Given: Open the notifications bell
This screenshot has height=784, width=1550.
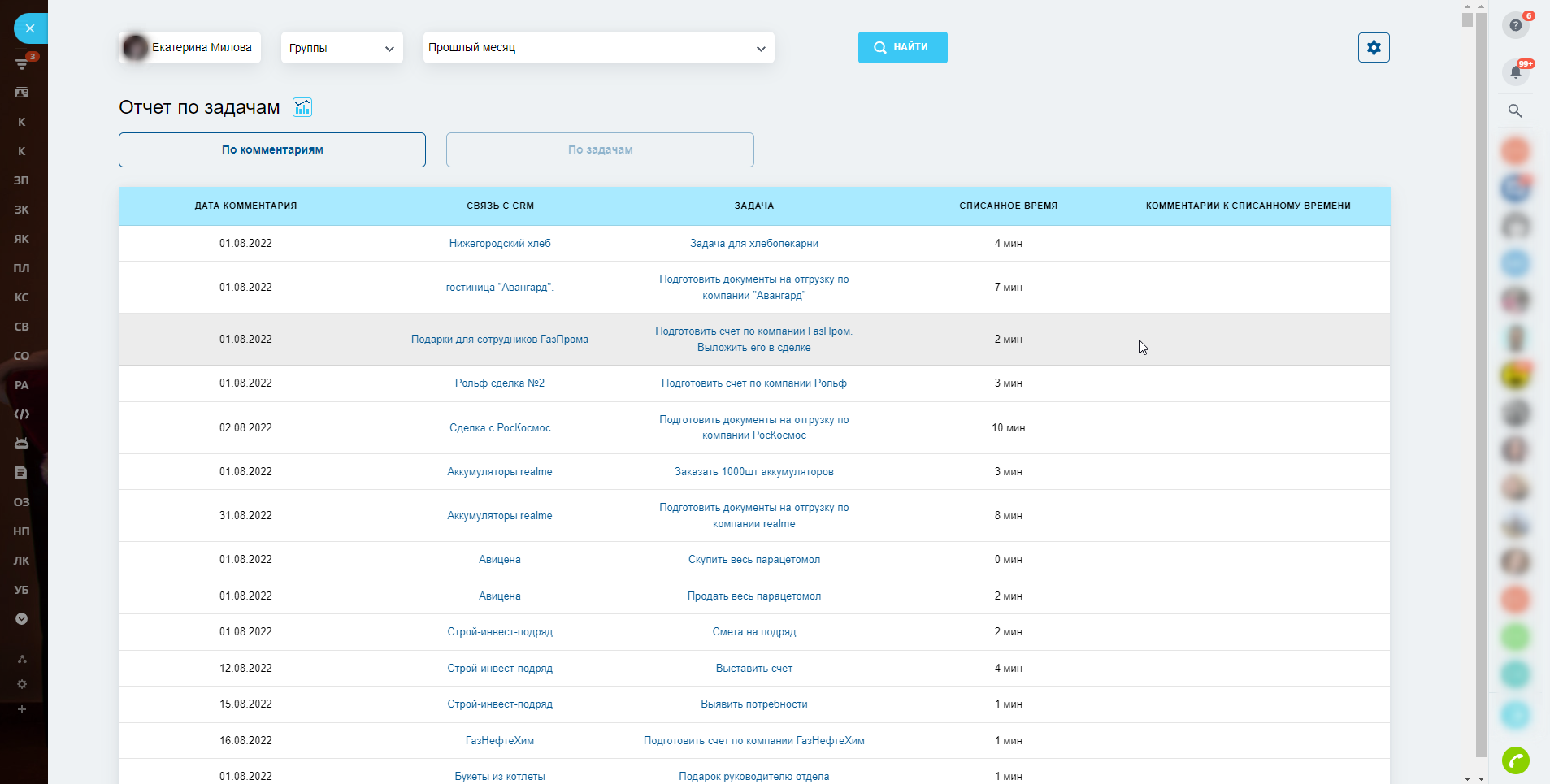Looking at the screenshot, I should click(x=1515, y=72).
